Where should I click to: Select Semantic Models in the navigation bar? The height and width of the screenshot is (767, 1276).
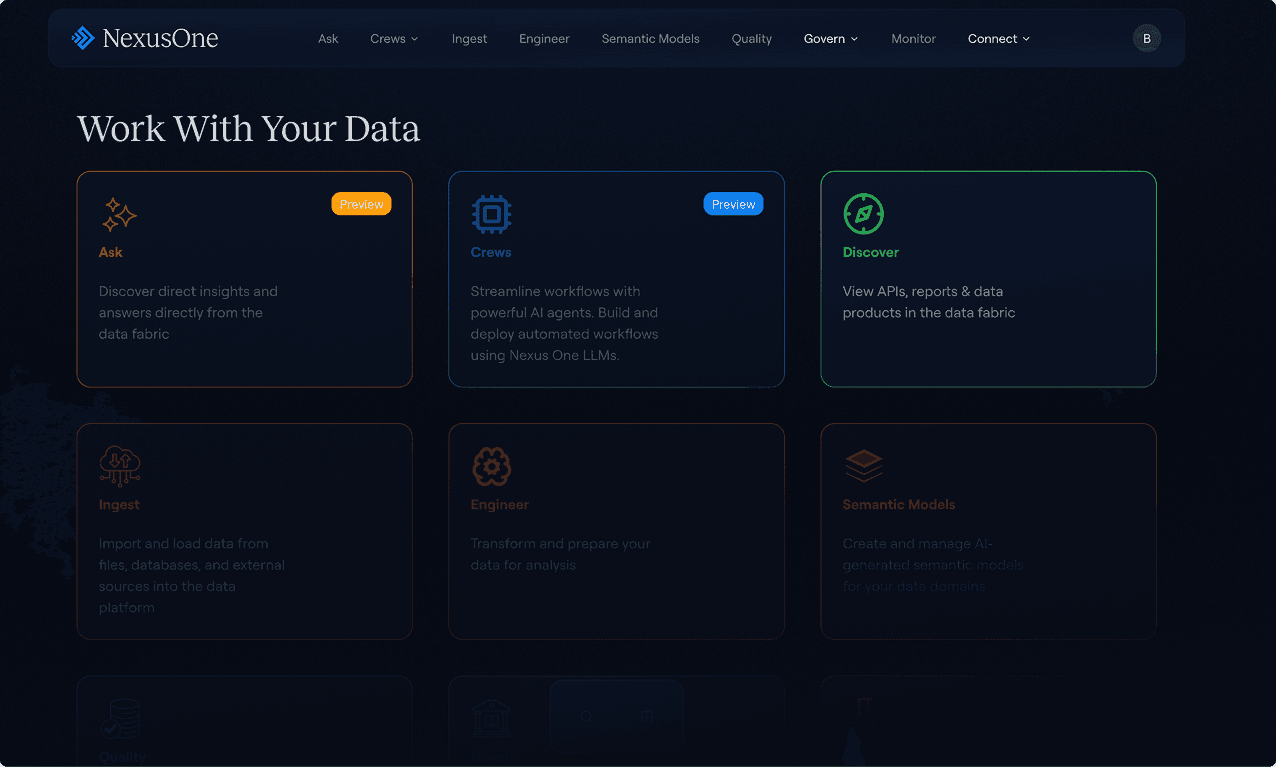point(650,38)
